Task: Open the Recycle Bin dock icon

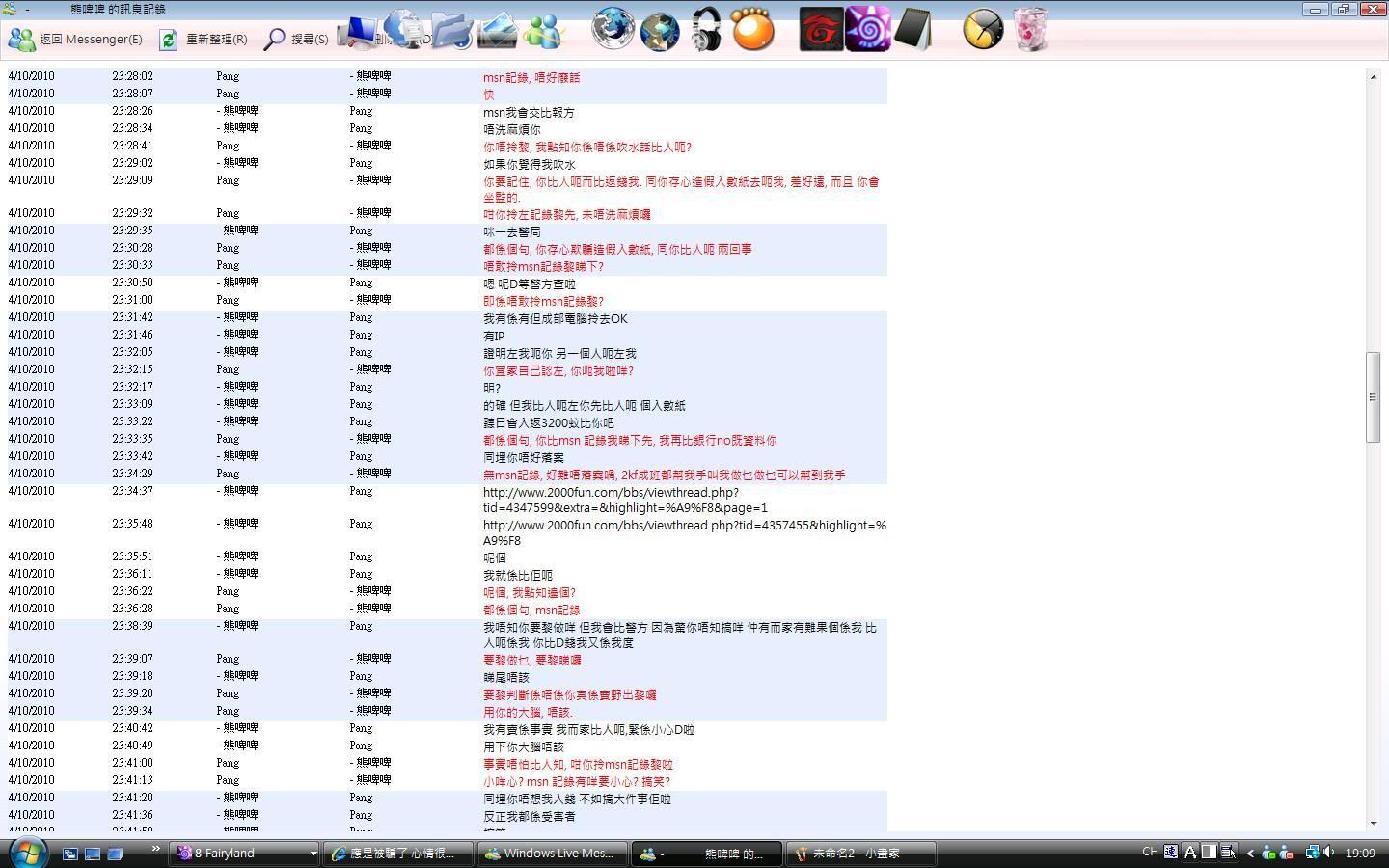Action: pyautogui.click(x=1030, y=30)
